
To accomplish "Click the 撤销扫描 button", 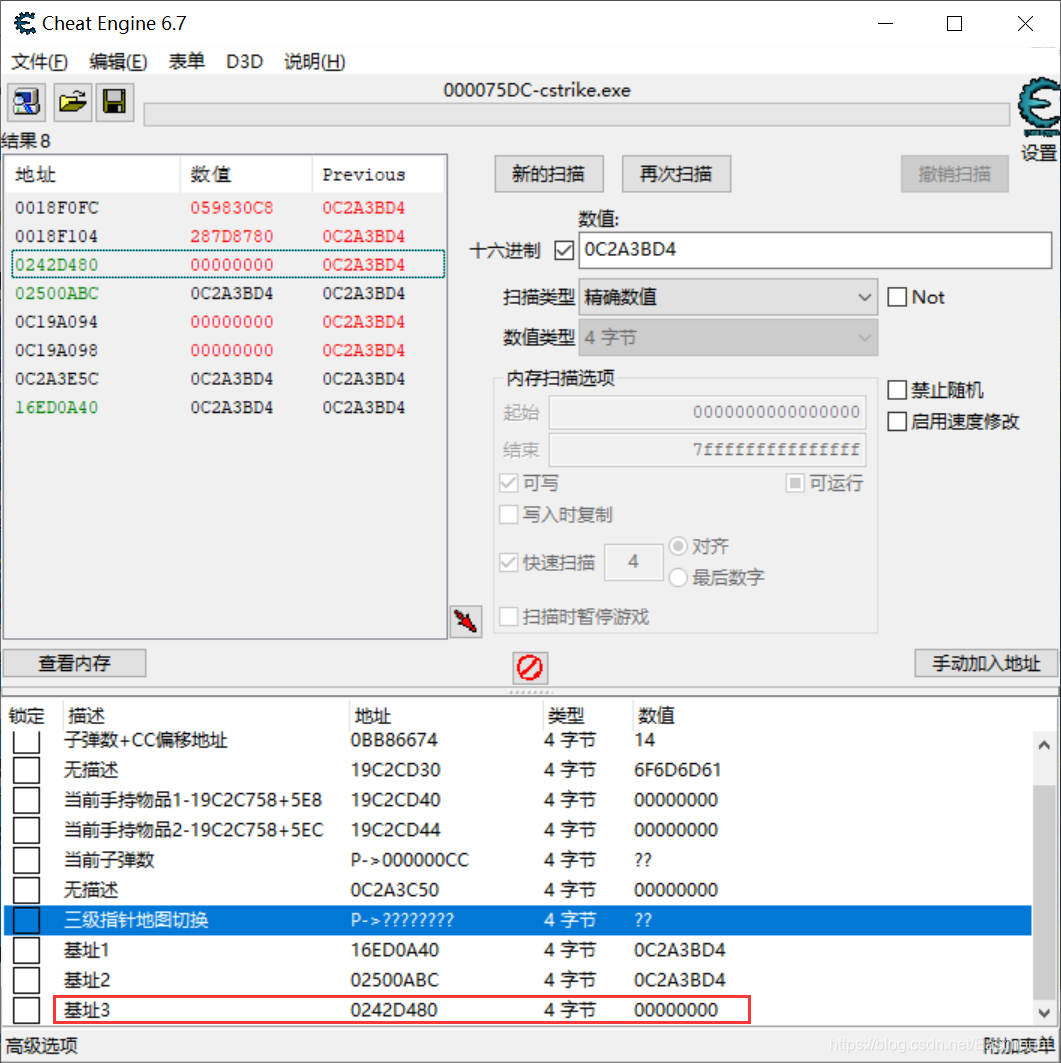I will click(x=955, y=174).
